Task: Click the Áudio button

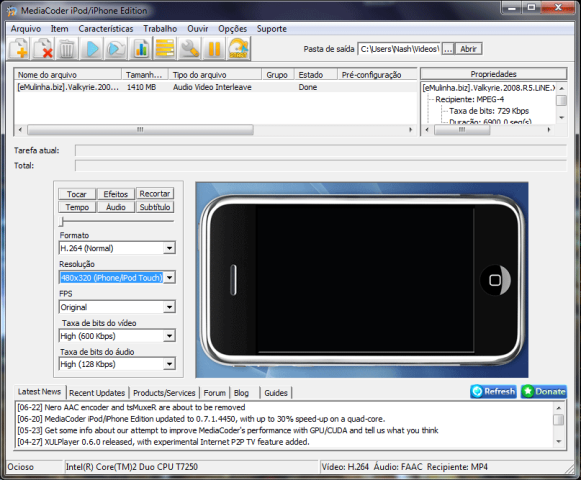Action: 116,207
